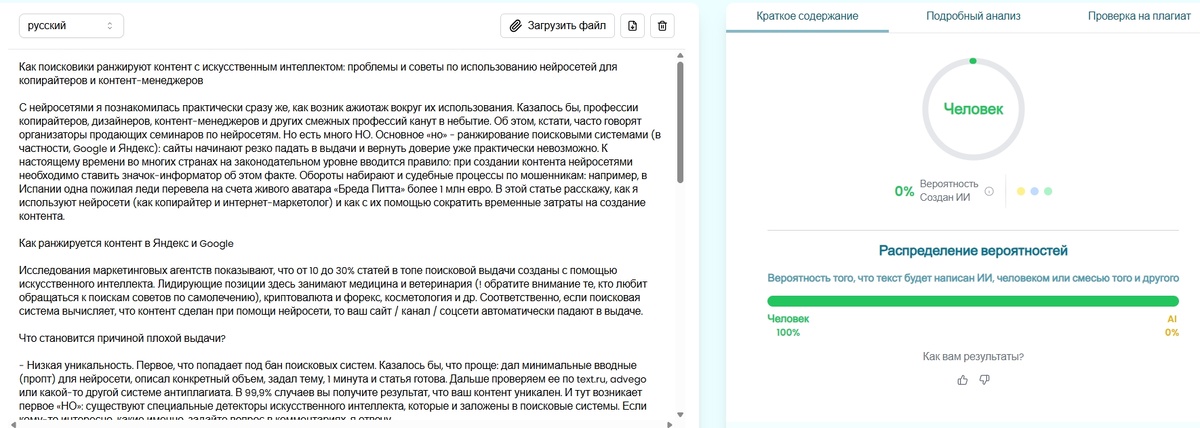Click the Человек 100% label below bar
Viewport: 1200px width, 428px height.
coord(788,325)
